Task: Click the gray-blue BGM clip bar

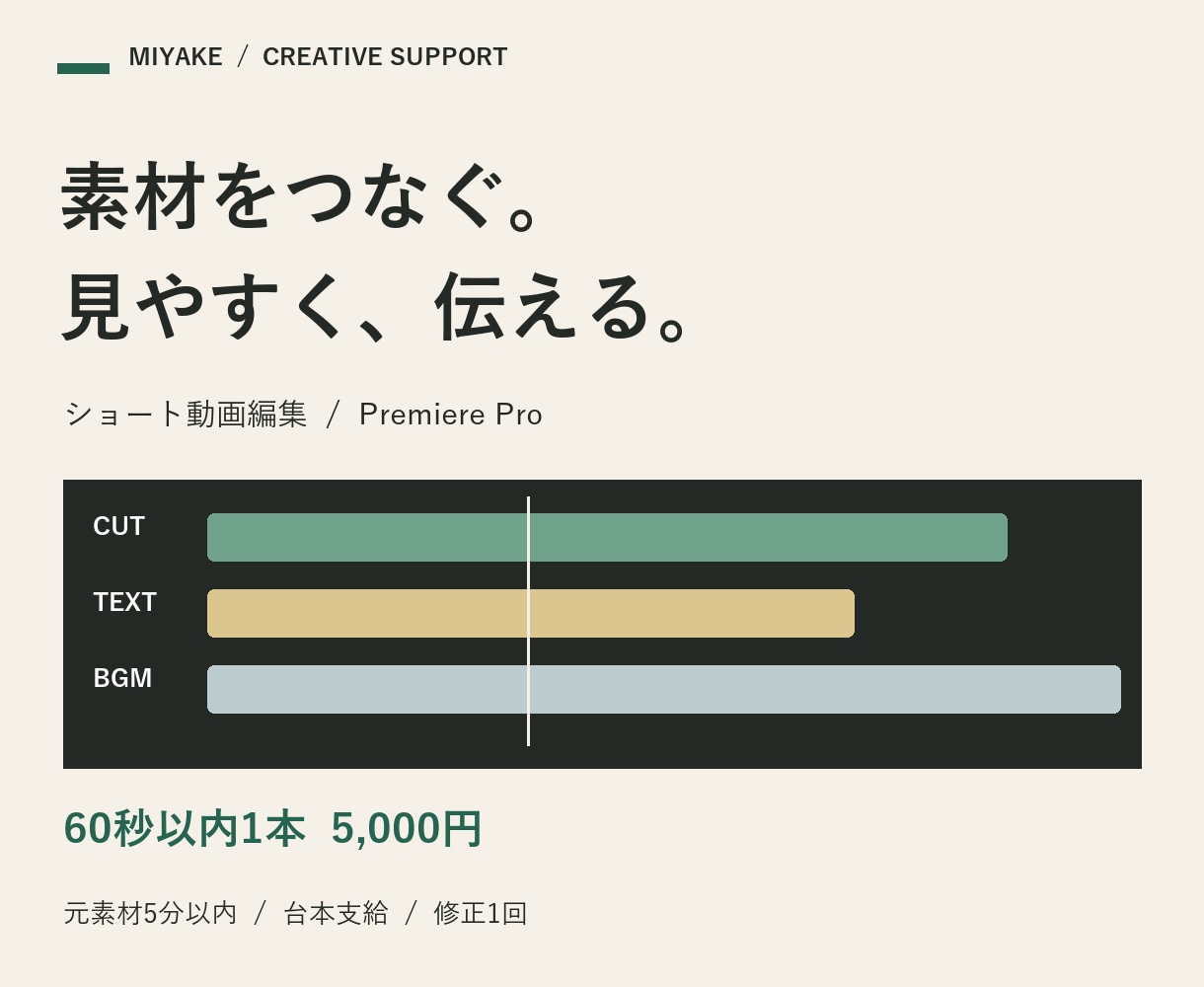Action: [664, 689]
